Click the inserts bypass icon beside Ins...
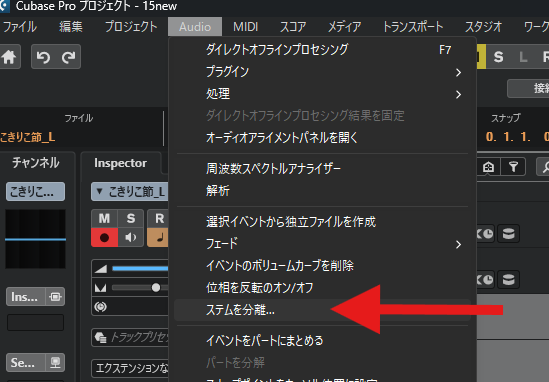Screen dimensions: 549x382 point(55,297)
